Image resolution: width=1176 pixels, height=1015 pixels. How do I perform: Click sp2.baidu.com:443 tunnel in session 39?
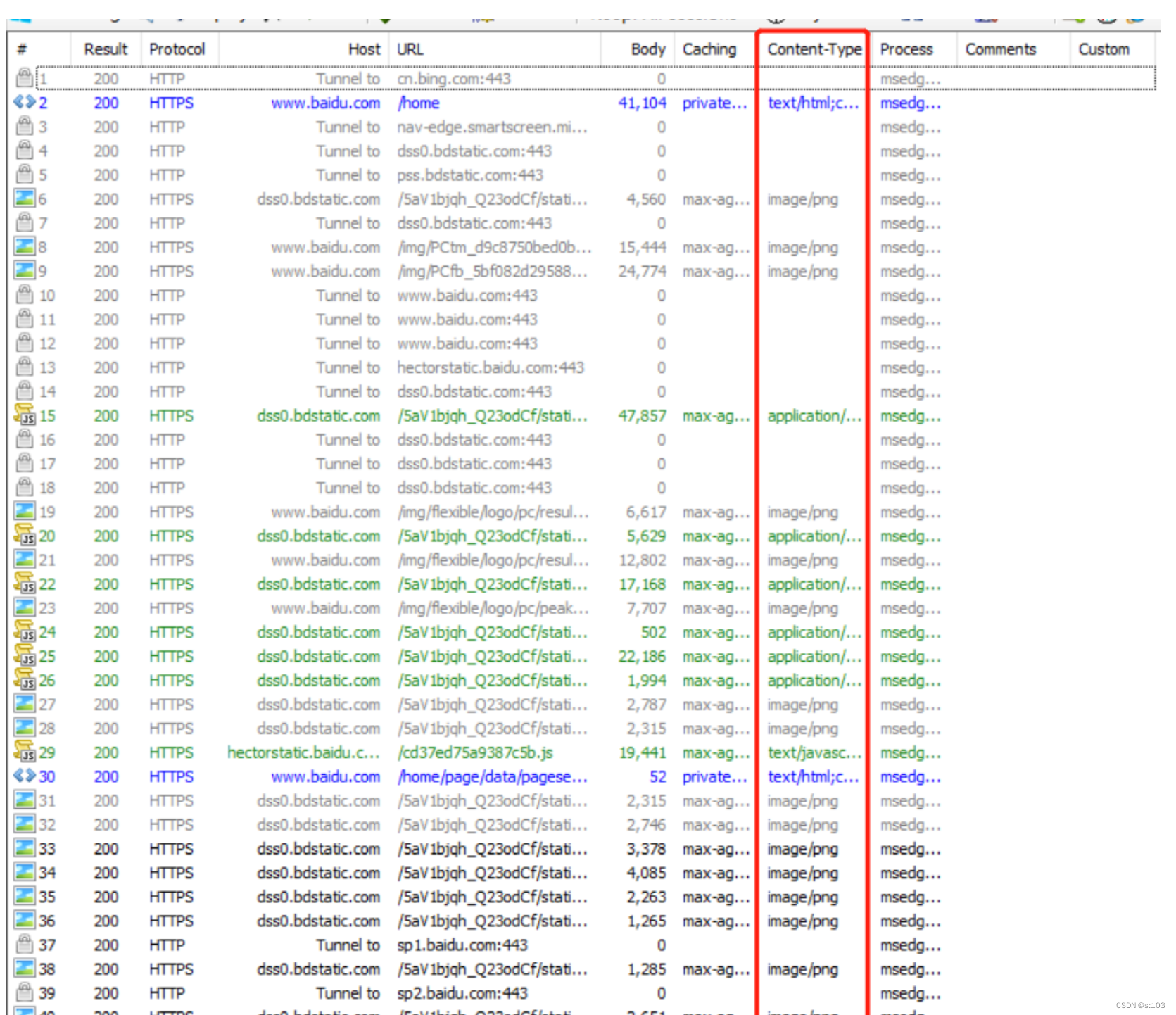(462, 992)
